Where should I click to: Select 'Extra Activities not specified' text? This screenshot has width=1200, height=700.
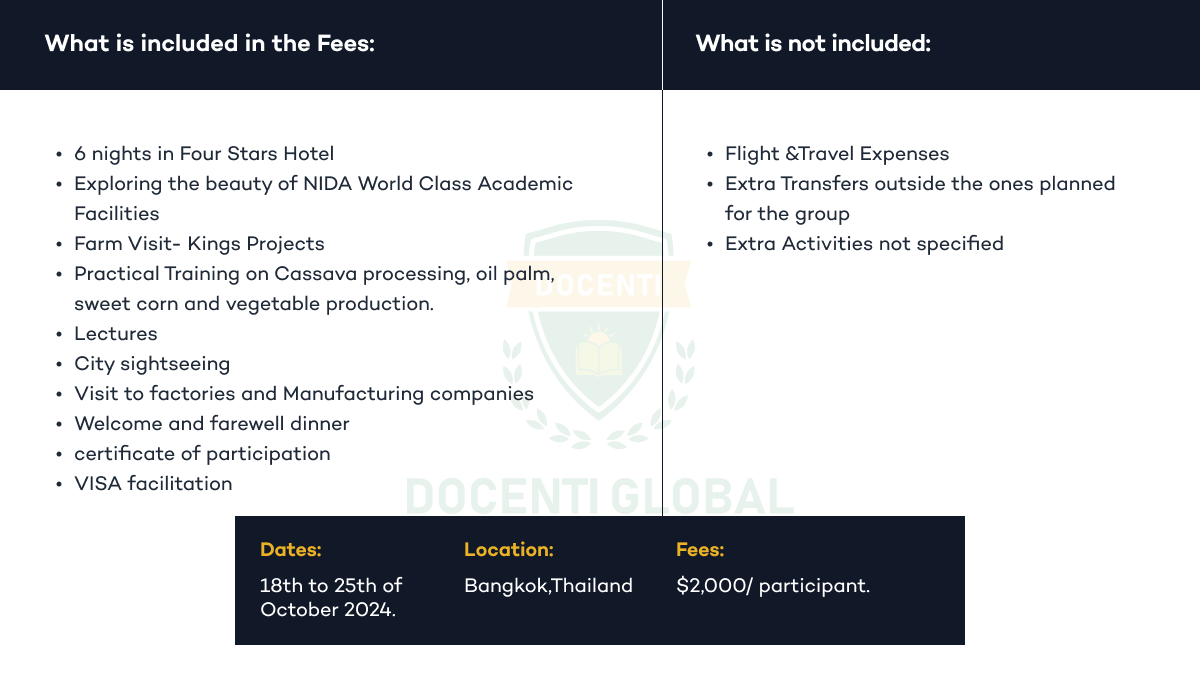coord(864,244)
